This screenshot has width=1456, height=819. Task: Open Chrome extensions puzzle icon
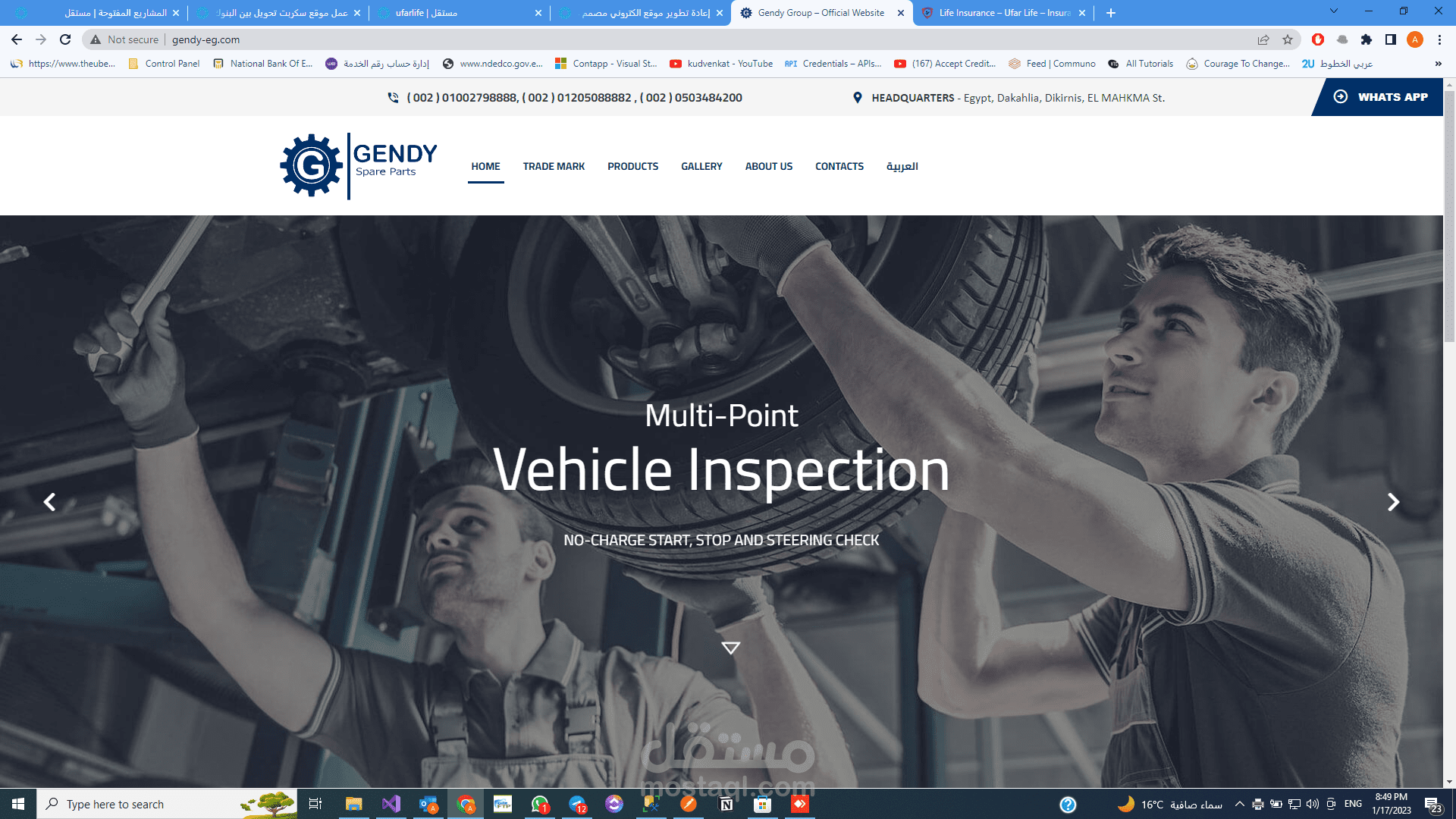coord(1367,39)
